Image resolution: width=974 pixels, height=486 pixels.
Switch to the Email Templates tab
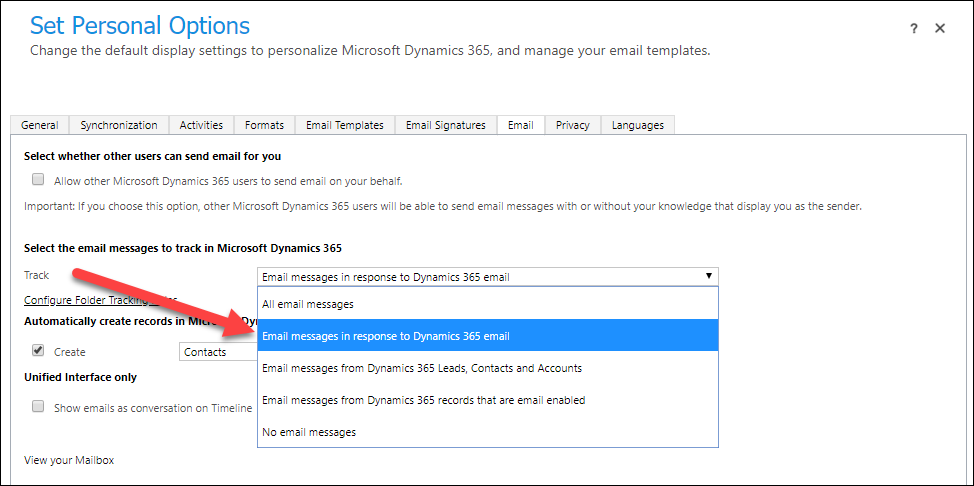point(345,125)
